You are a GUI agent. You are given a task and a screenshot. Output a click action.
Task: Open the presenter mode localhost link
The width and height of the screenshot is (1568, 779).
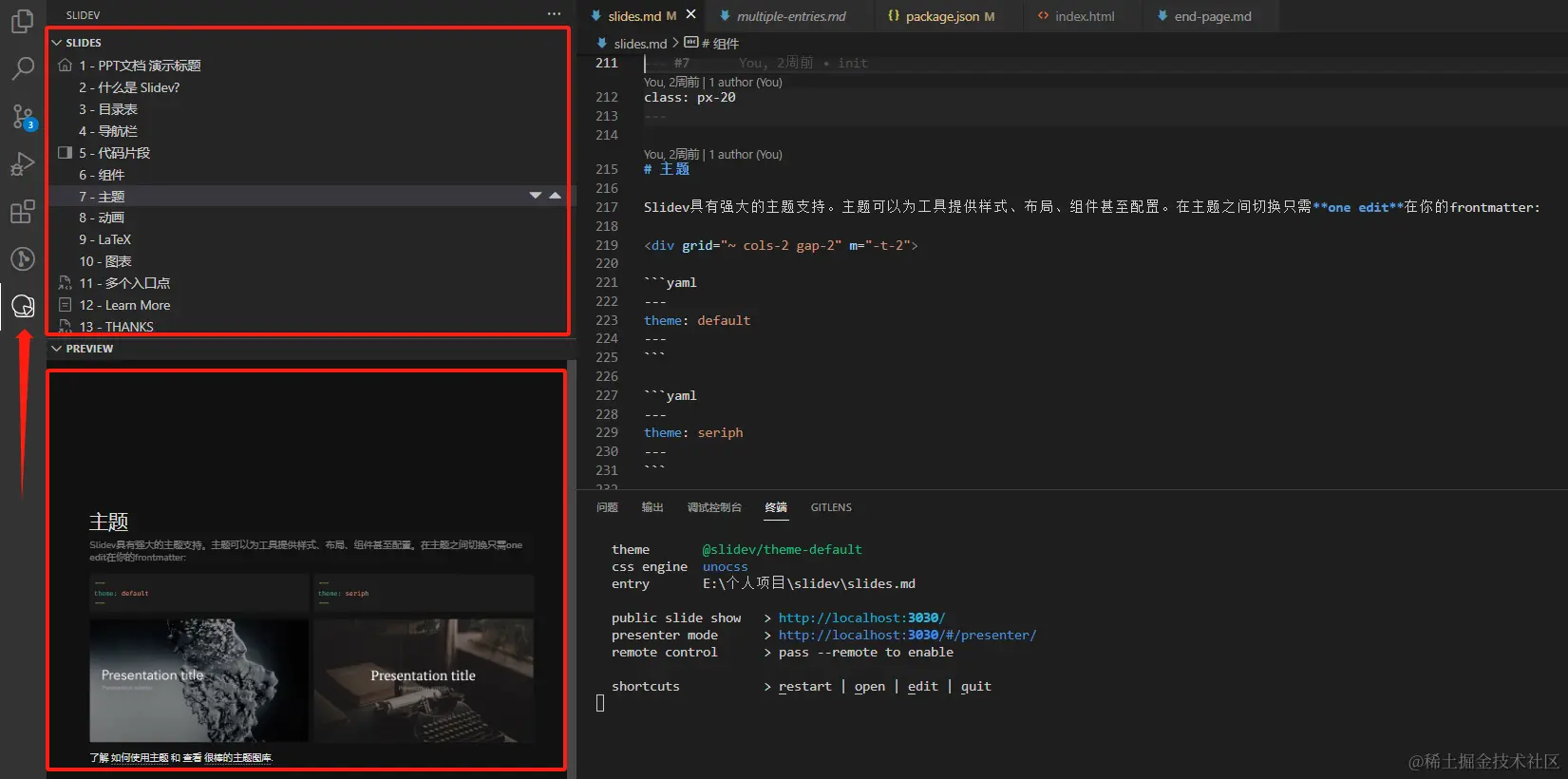pos(908,636)
